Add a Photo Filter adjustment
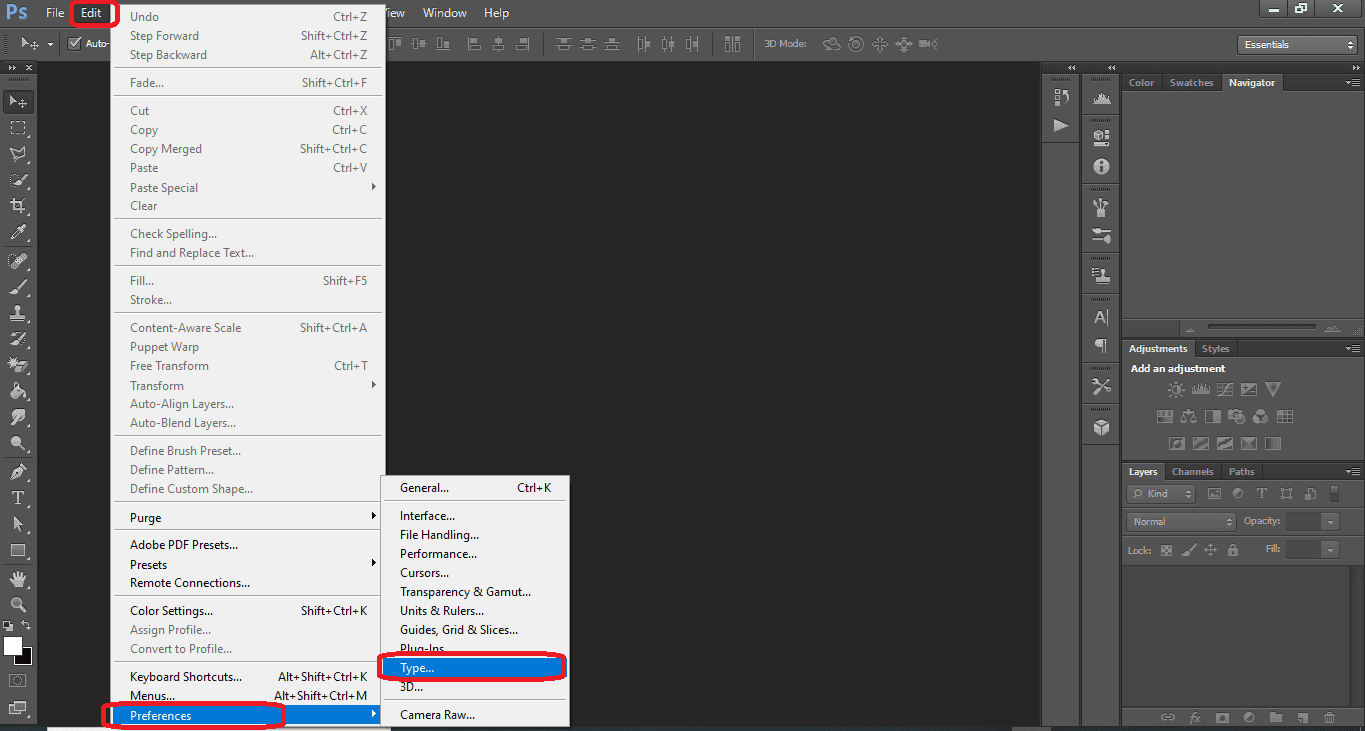 1237,417
